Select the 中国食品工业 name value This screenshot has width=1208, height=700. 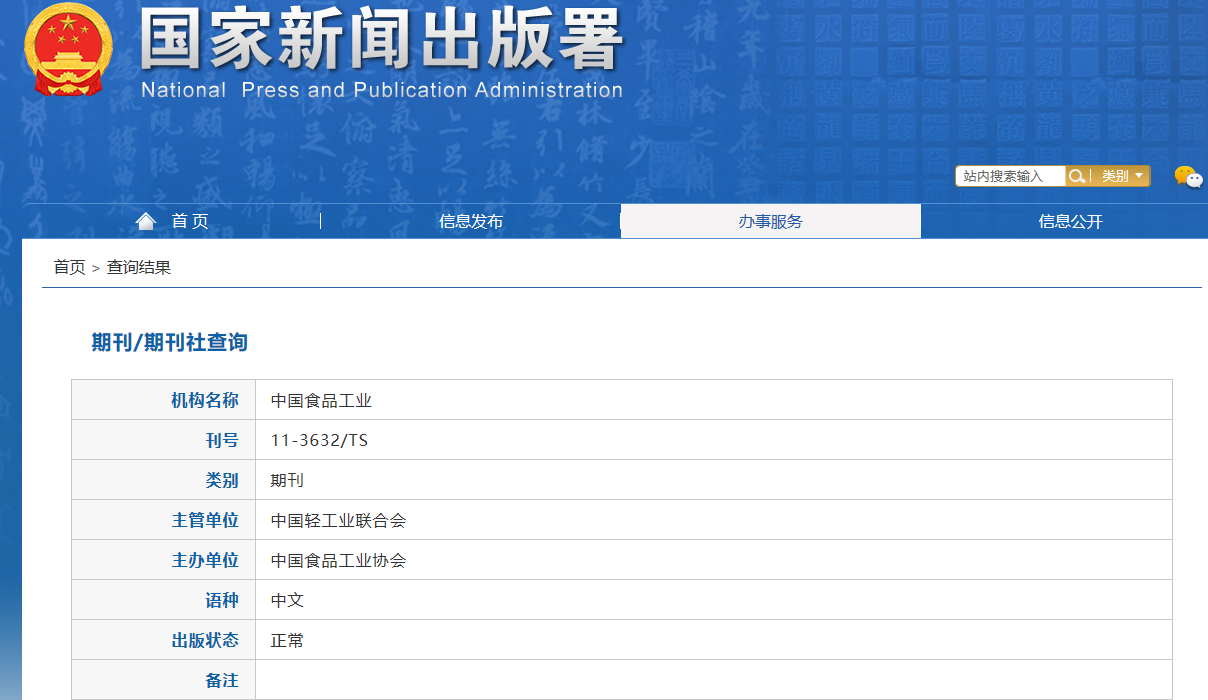321,400
